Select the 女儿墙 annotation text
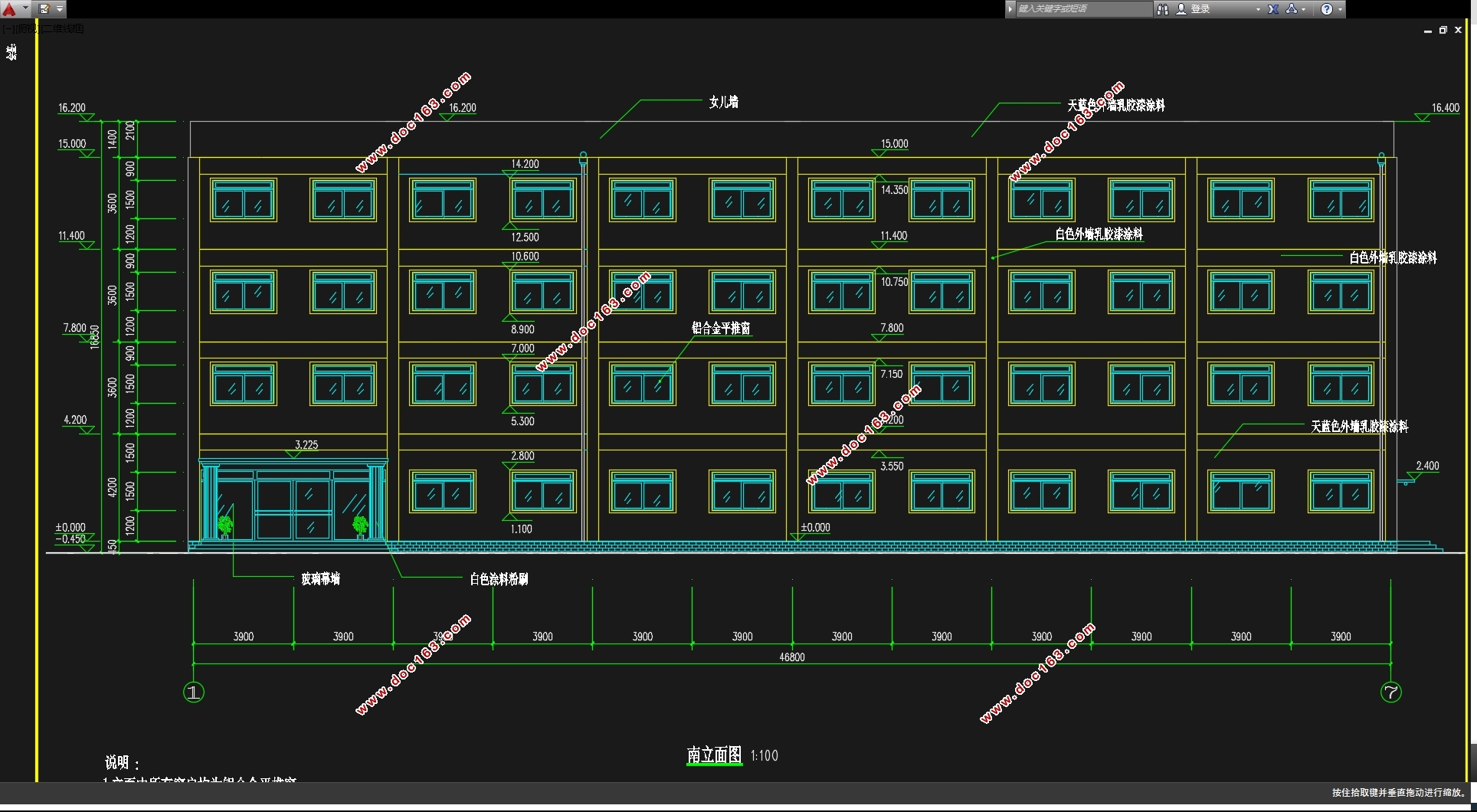This screenshot has width=1477, height=812. [723, 102]
